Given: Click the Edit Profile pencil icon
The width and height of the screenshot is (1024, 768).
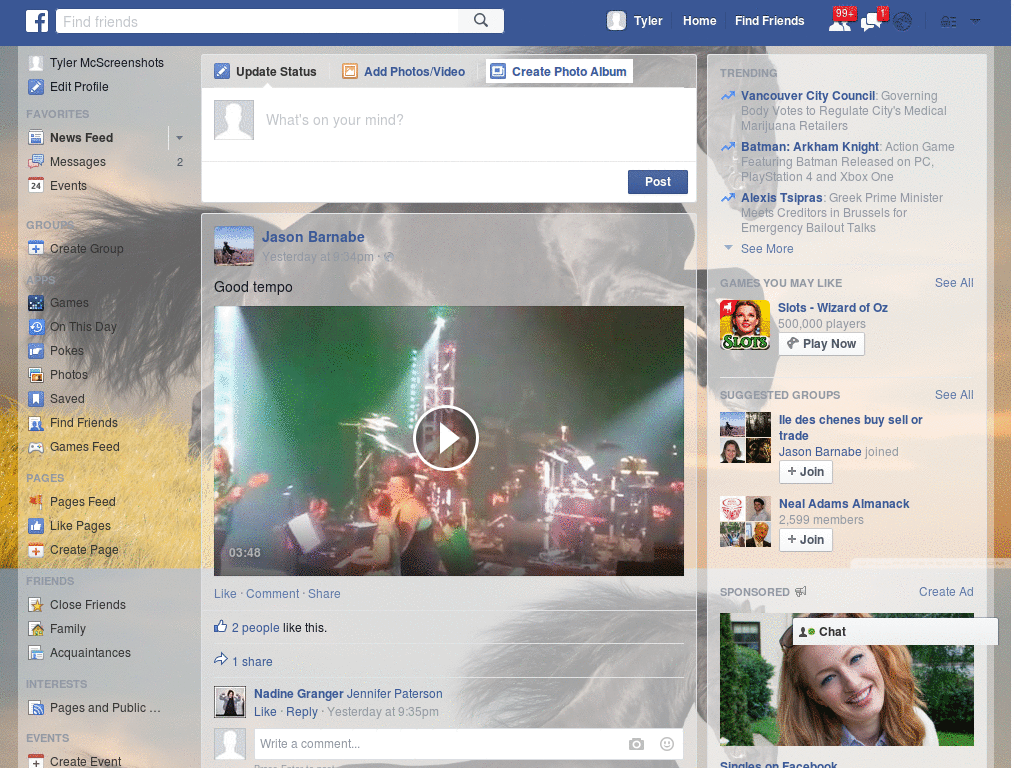Looking at the screenshot, I should coord(36,87).
